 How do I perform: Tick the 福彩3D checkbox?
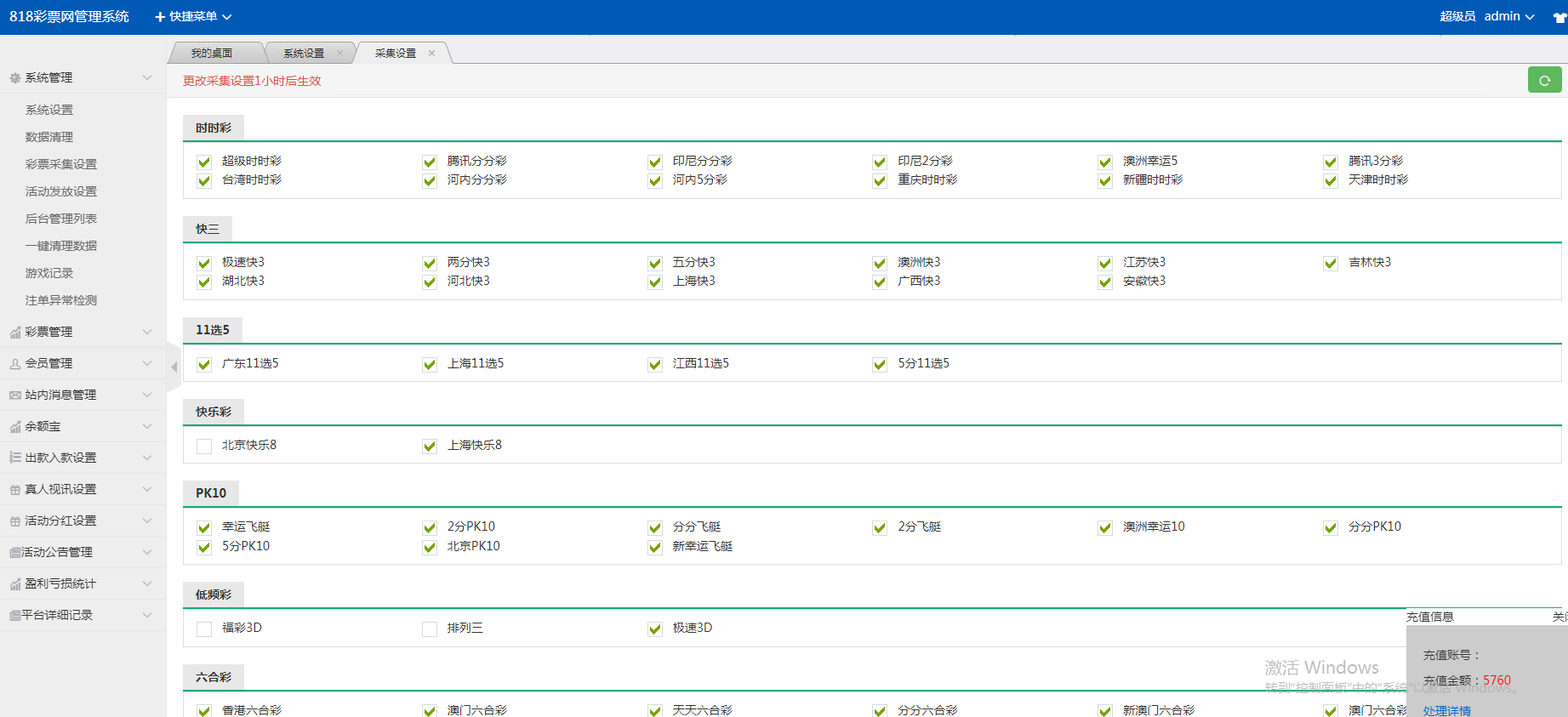[x=204, y=629]
